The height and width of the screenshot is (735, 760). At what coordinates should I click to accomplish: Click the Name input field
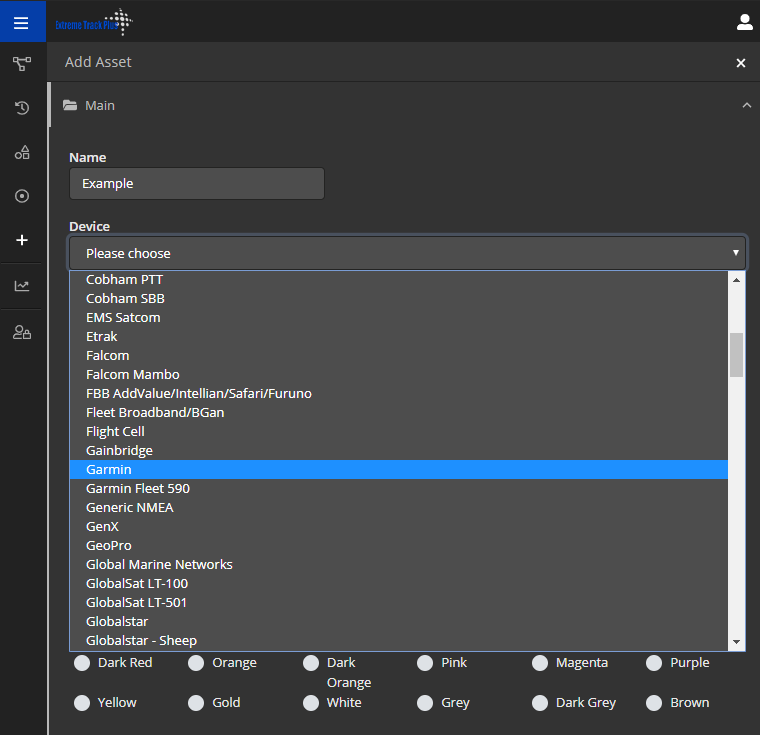(x=197, y=184)
